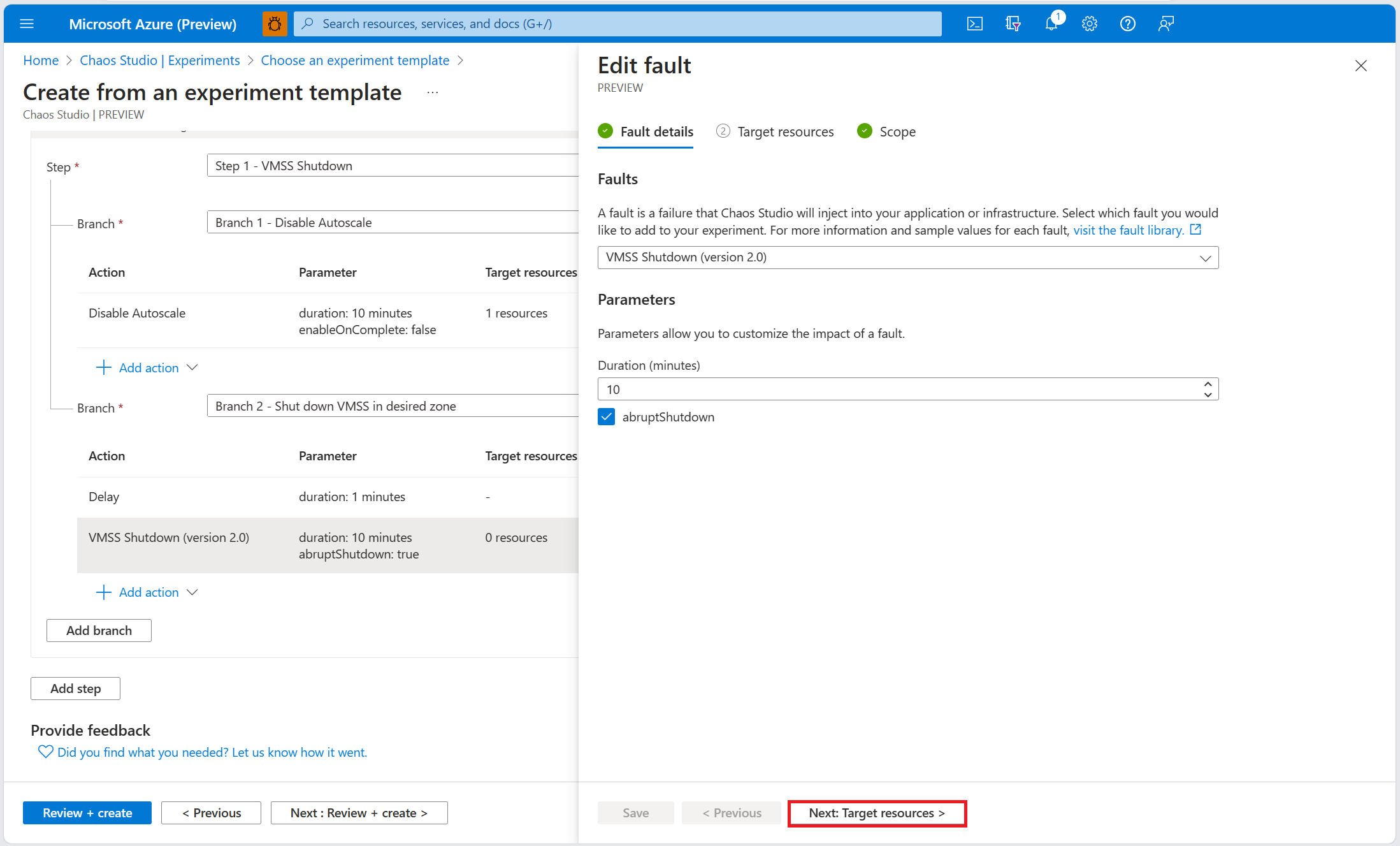Expand Add action under Branch 2
The width and height of the screenshot is (1400, 846).
coord(148,592)
